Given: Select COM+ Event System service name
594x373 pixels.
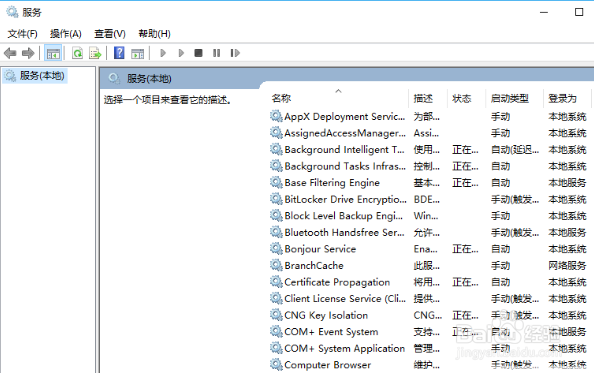Looking at the screenshot, I should tap(331, 332).
